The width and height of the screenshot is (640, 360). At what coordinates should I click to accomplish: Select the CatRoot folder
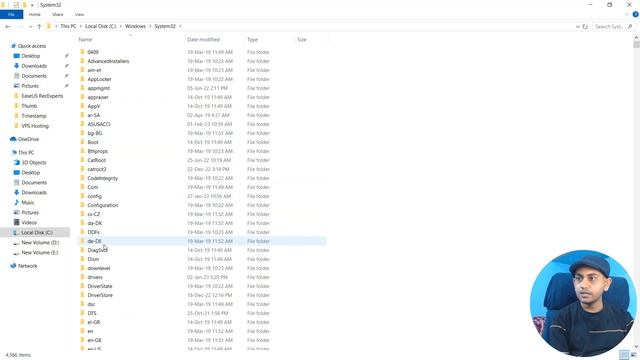pos(96,160)
